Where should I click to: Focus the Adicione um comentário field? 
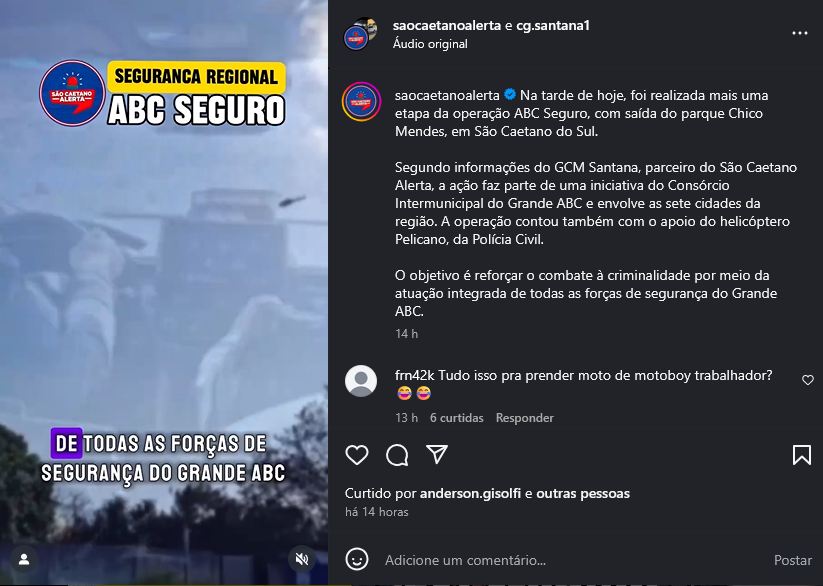[x=572, y=560]
